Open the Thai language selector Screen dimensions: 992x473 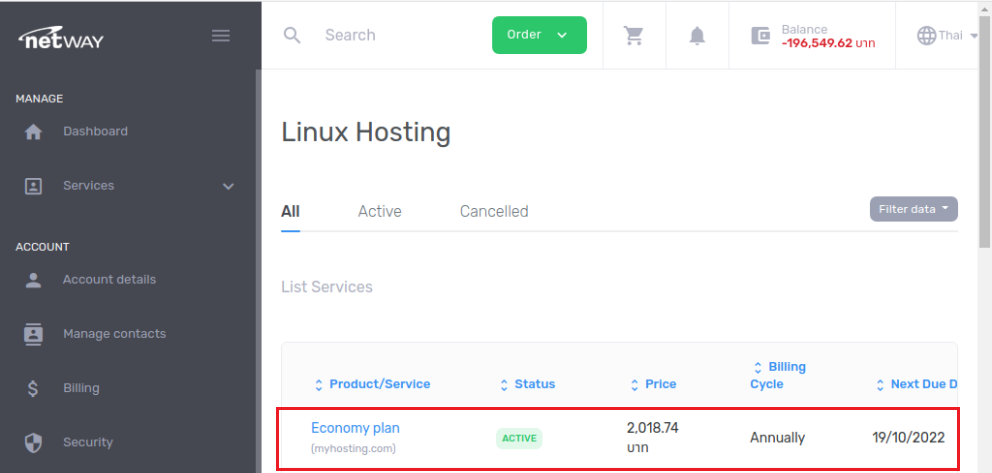click(946, 35)
